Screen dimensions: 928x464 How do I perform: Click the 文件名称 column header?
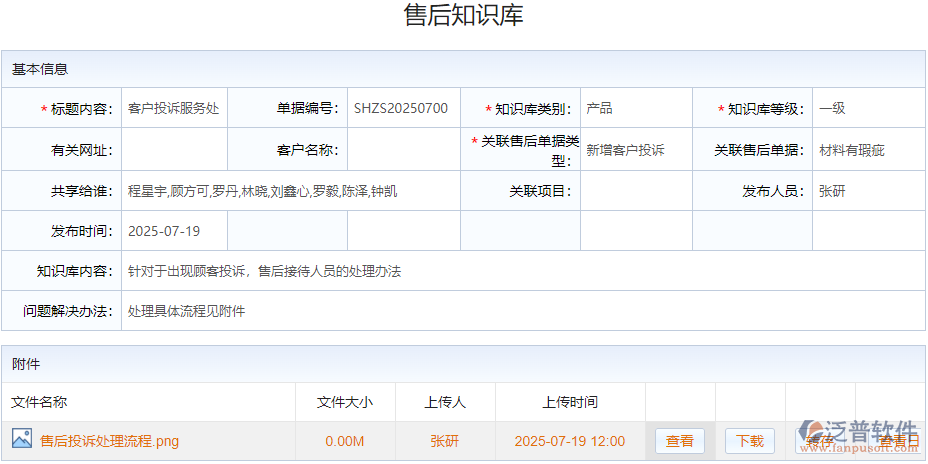click(40, 402)
